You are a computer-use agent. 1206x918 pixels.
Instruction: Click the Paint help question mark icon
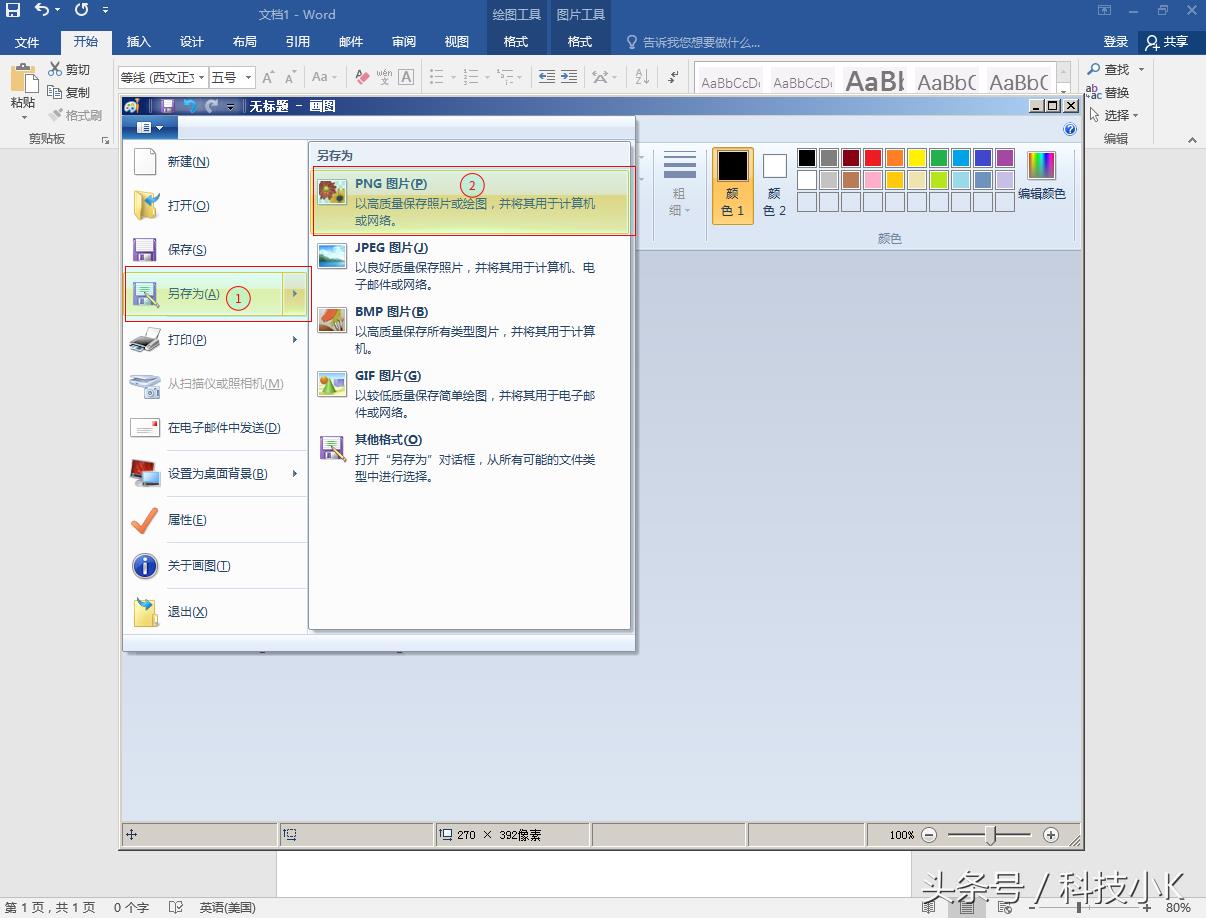click(1070, 129)
